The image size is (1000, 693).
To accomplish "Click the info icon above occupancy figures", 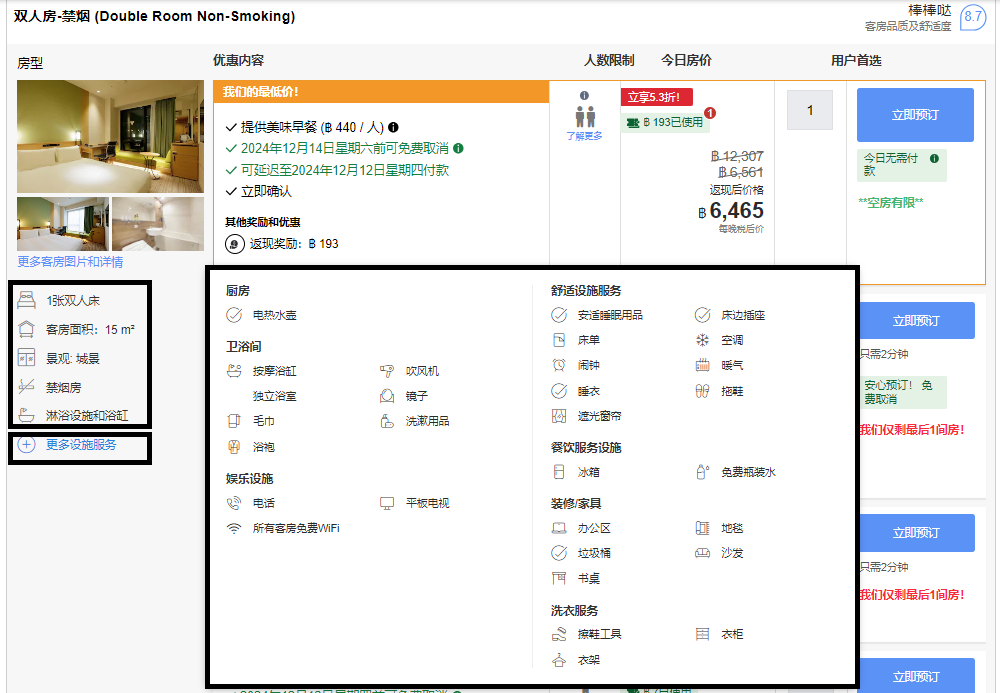I will (584, 95).
